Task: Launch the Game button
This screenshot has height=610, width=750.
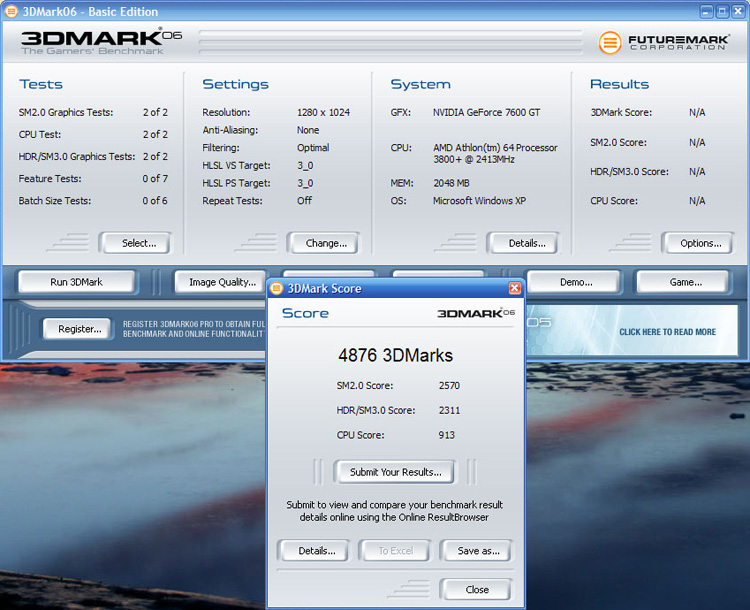Action: pyautogui.click(x=683, y=282)
